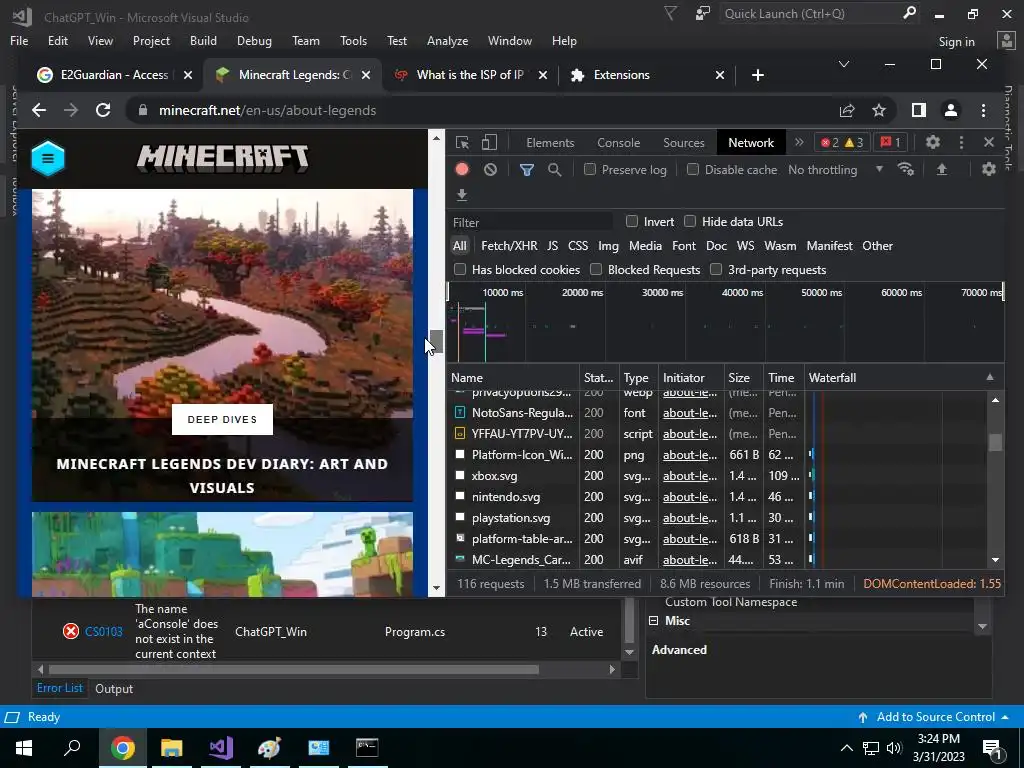Collapse the Misc property section

[653, 621]
